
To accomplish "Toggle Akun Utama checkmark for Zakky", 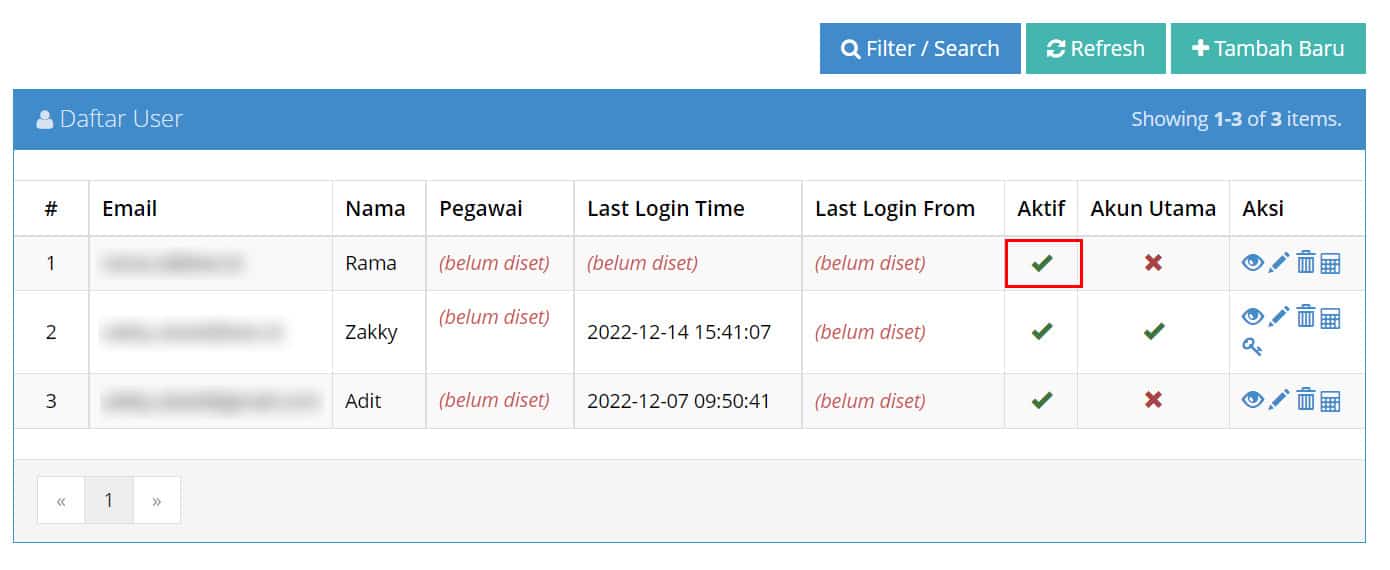I will pyautogui.click(x=1153, y=331).
